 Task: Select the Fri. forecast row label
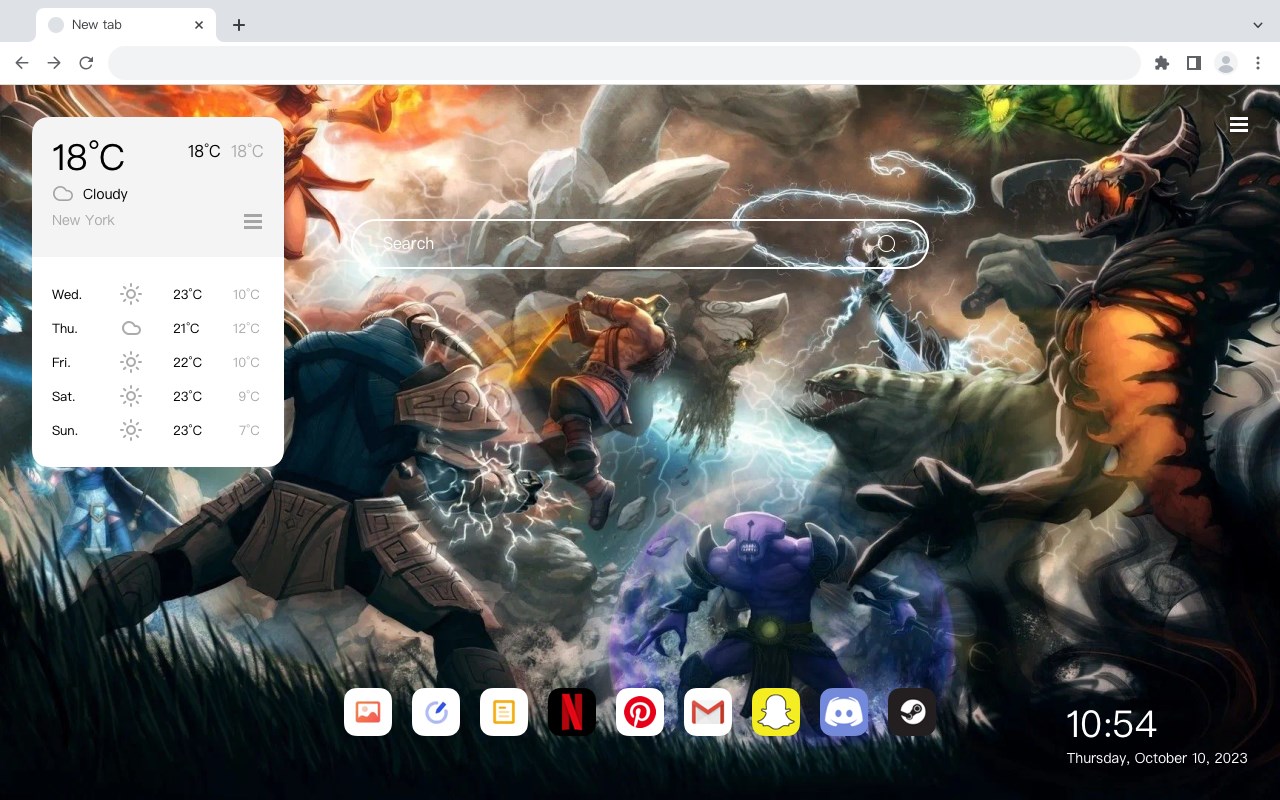[x=61, y=362]
